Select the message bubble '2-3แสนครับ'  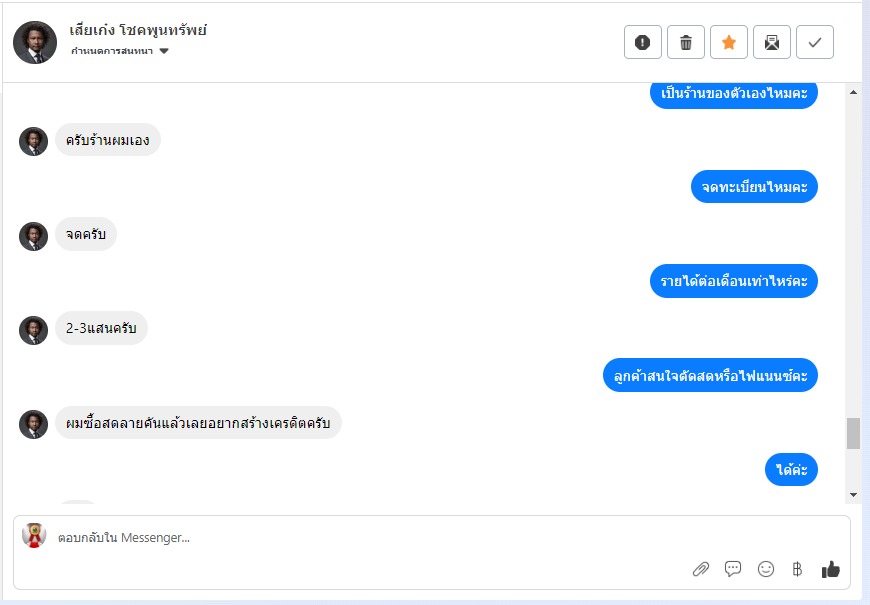coord(101,328)
